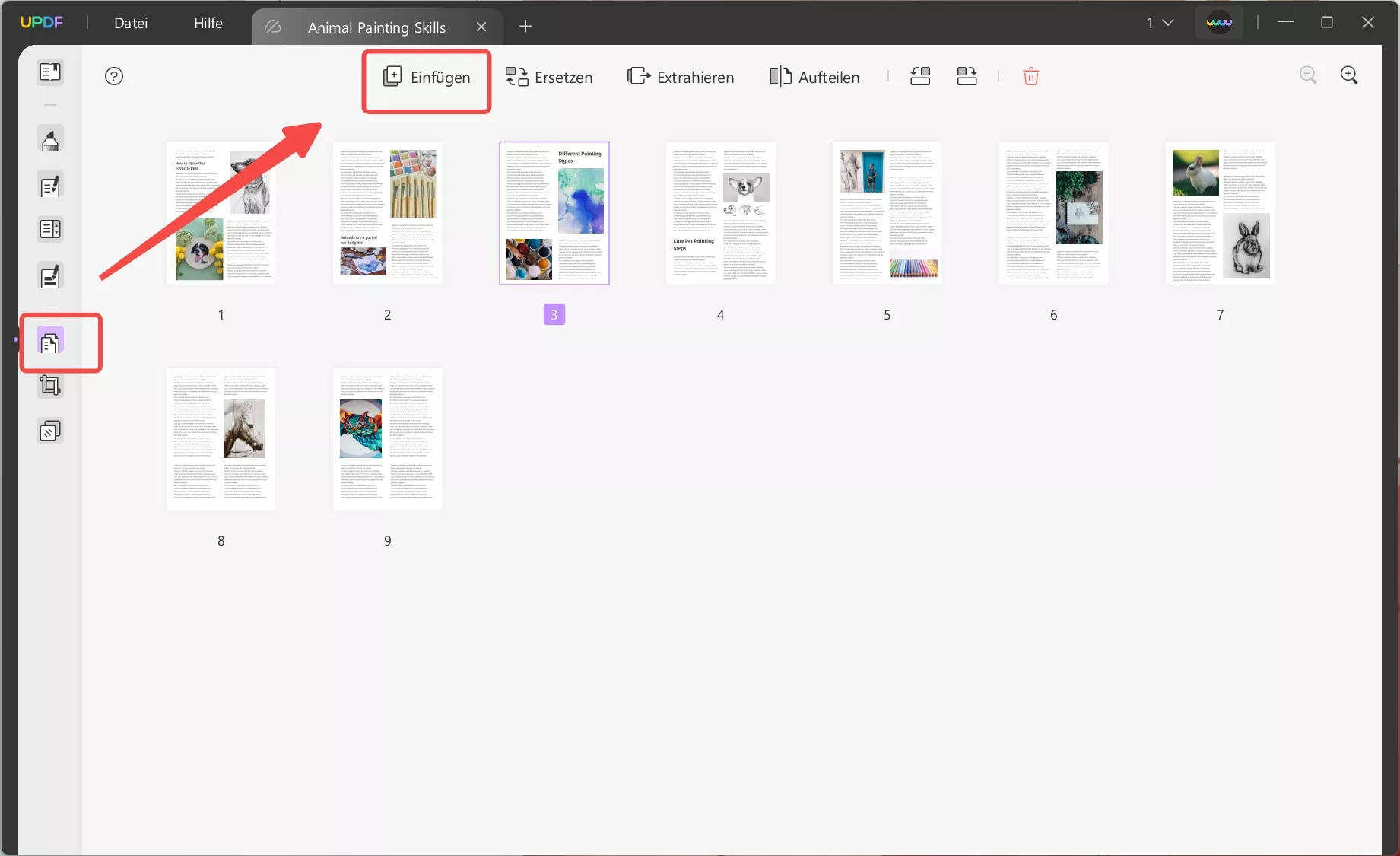Click Aufteilen to split the document
The image size is (1400, 856).
(x=814, y=77)
